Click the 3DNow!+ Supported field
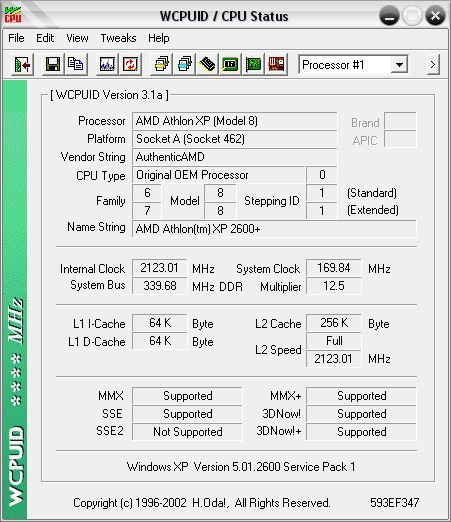The width and height of the screenshot is (451, 522). click(361, 432)
